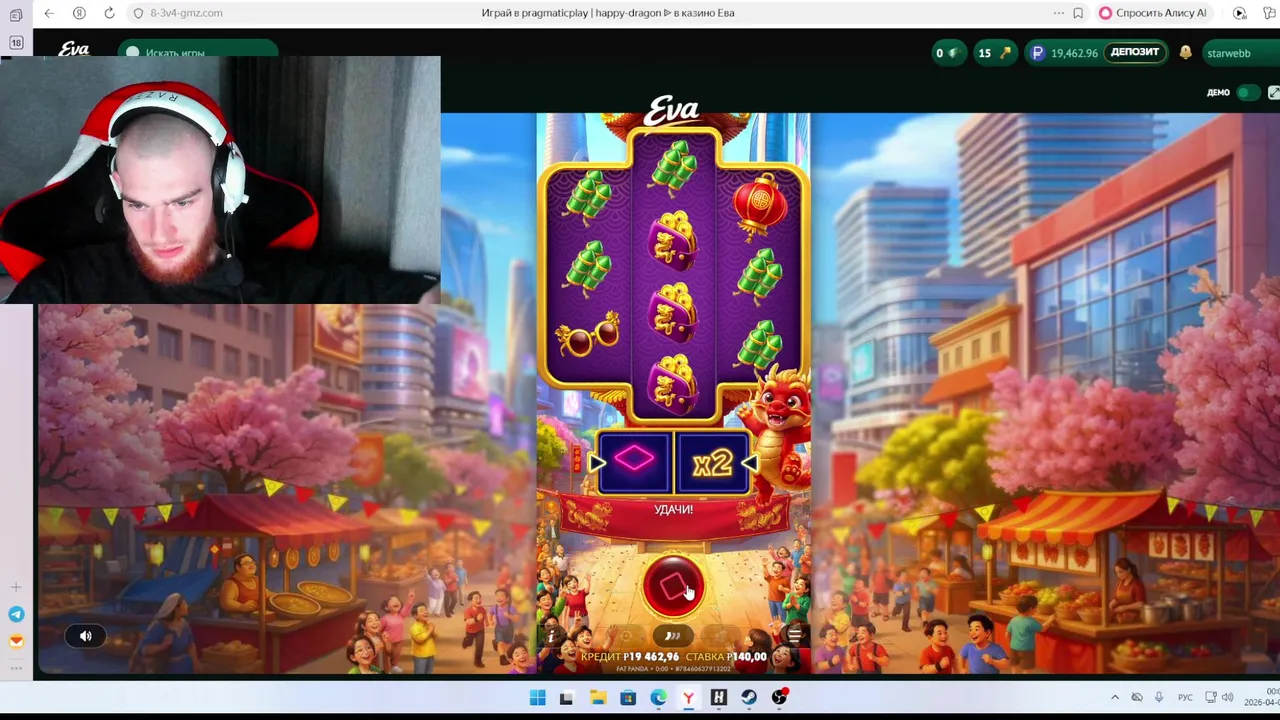Click the СТАВКА 140,00 bet amount
The height and width of the screenshot is (720, 1280).
point(727,657)
